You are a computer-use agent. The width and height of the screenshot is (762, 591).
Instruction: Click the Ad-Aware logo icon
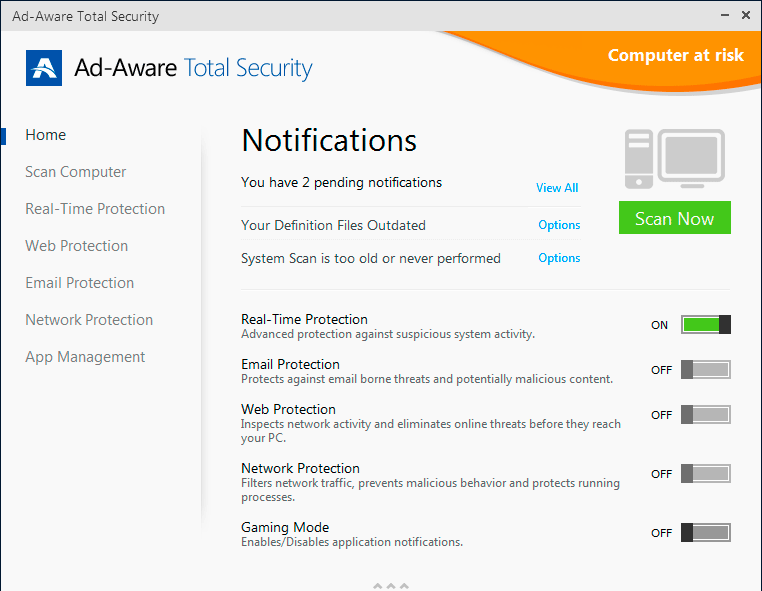click(x=44, y=68)
